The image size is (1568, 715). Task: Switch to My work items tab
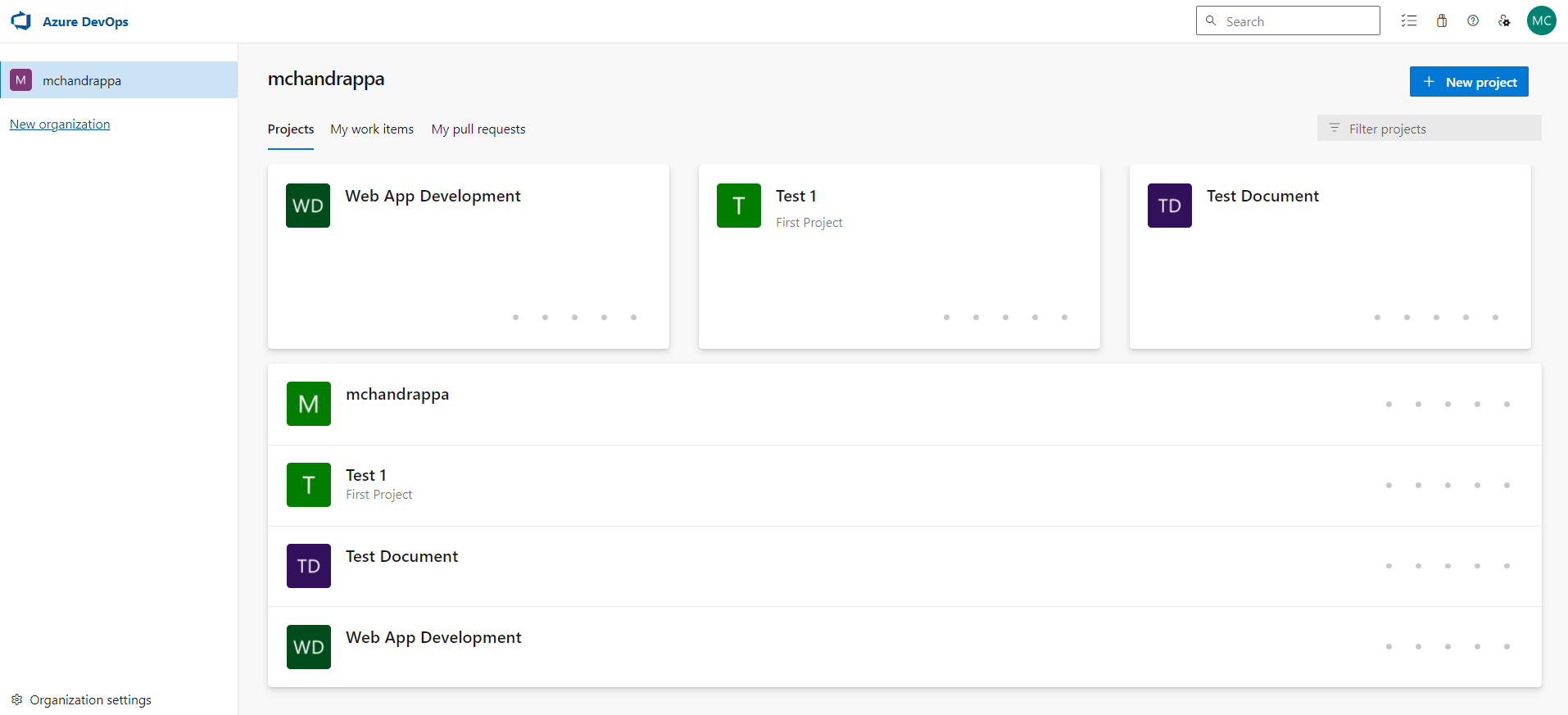[372, 129]
